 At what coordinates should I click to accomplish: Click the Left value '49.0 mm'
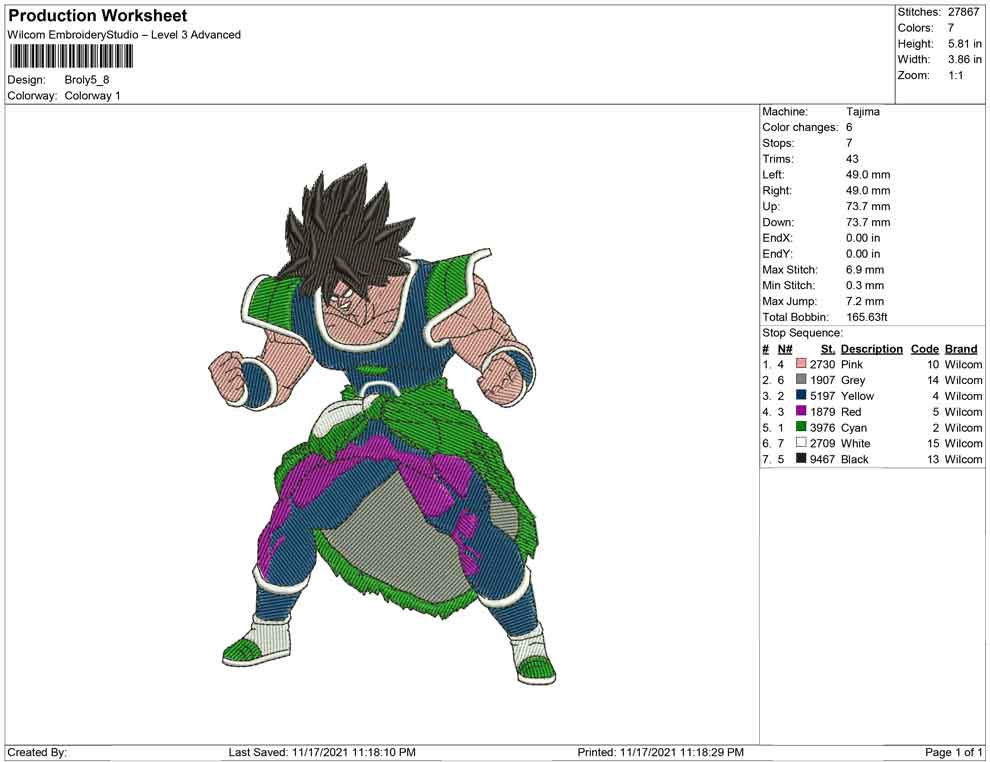click(x=868, y=174)
